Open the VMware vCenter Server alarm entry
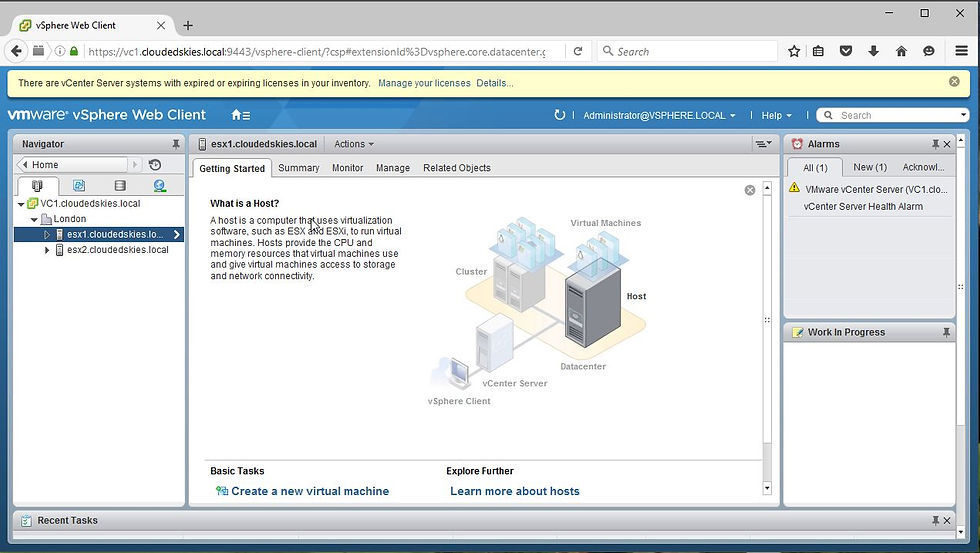This screenshot has width=980, height=553. pyautogui.click(x=876, y=189)
